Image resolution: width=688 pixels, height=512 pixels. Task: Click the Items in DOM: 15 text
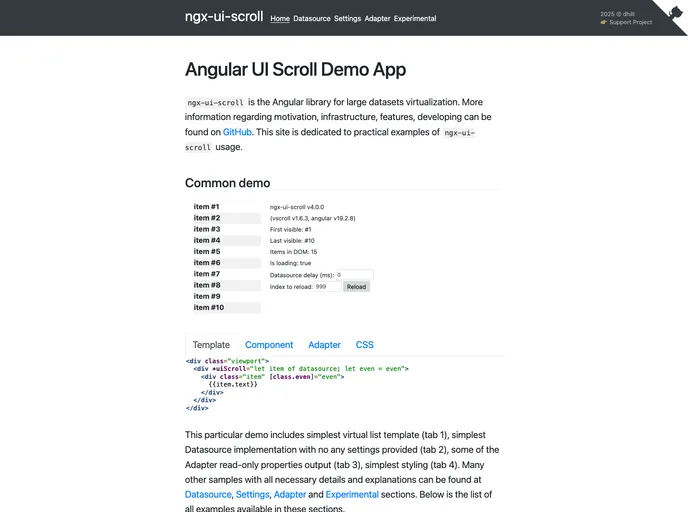pos(294,252)
